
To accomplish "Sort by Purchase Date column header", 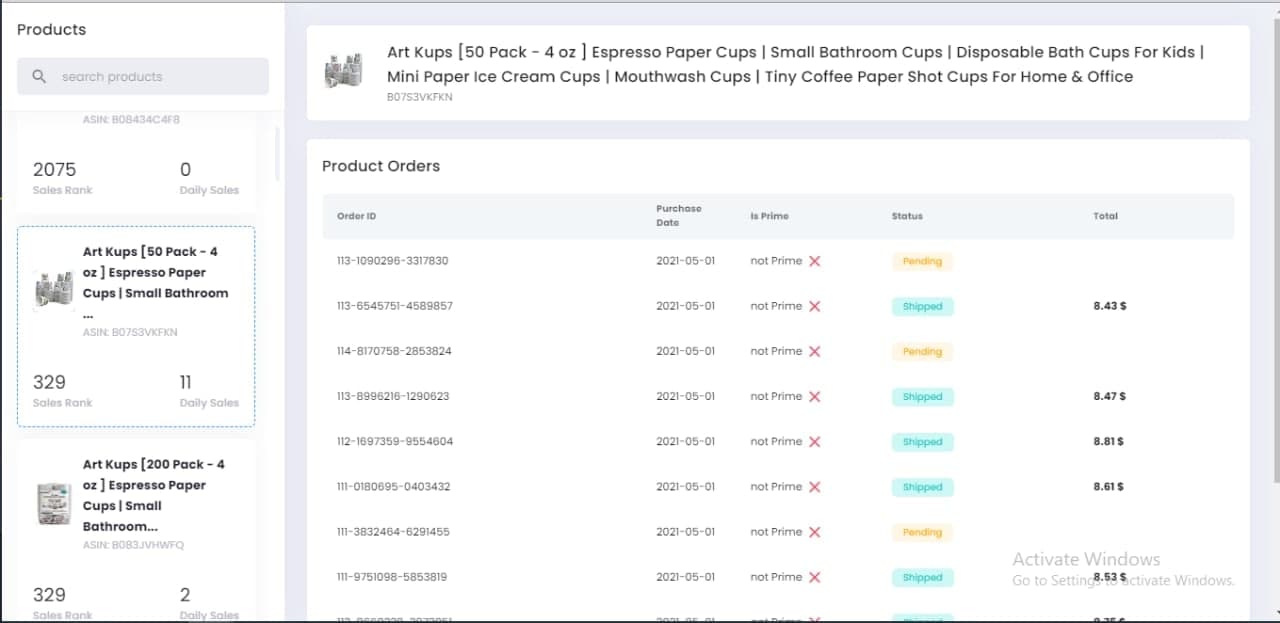I will [x=679, y=215].
